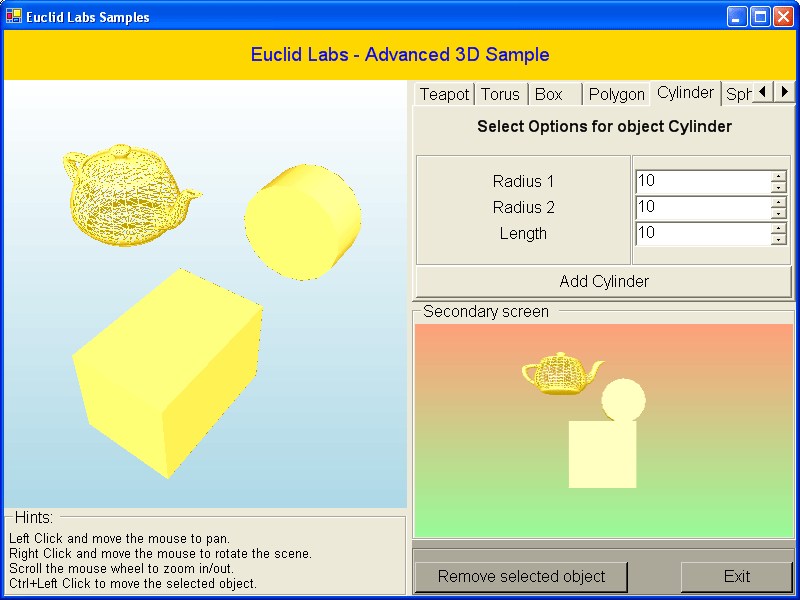Screen dimensions: 800x600
Task: Click Remove selected object button
Action: click(x=521, y=576)
